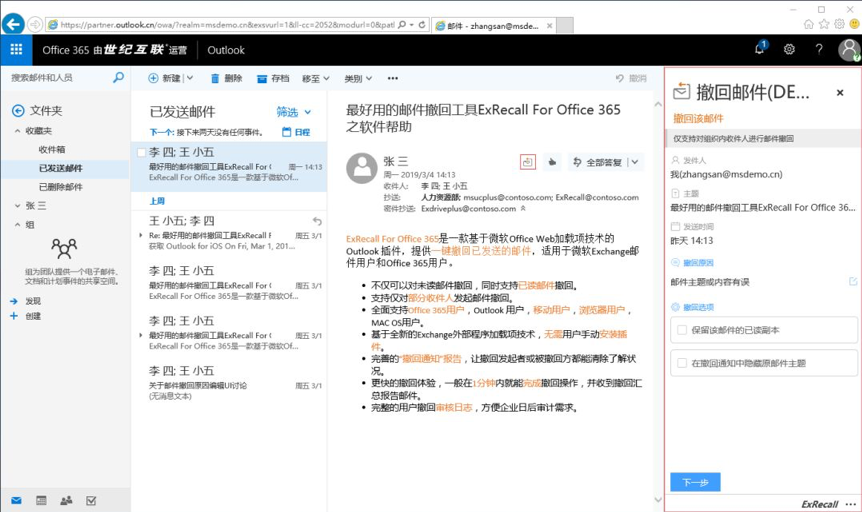
Task: Open 类别 categories dropdown
Action: [358, 79]
